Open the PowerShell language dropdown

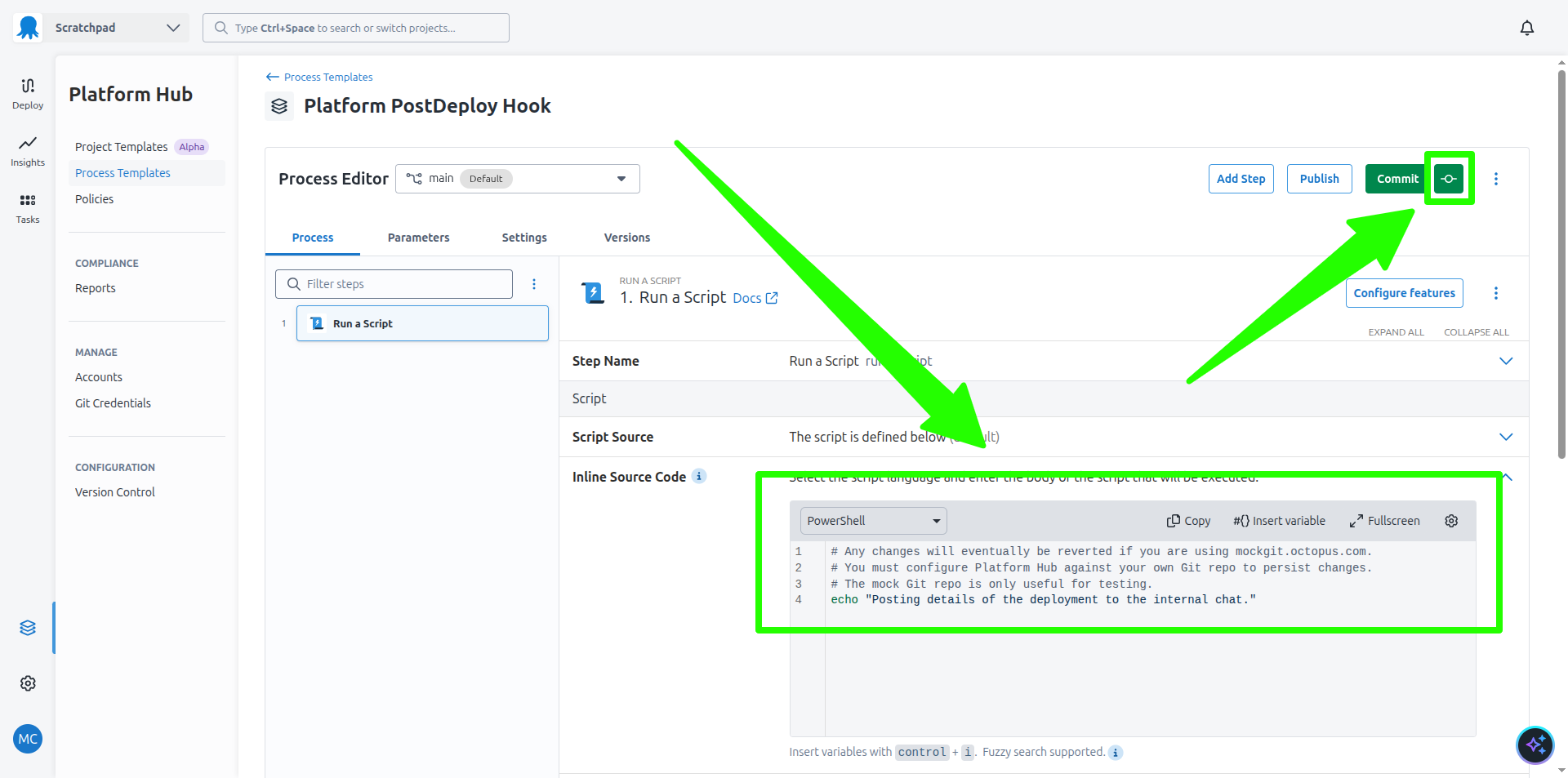(x=872, y=521)
